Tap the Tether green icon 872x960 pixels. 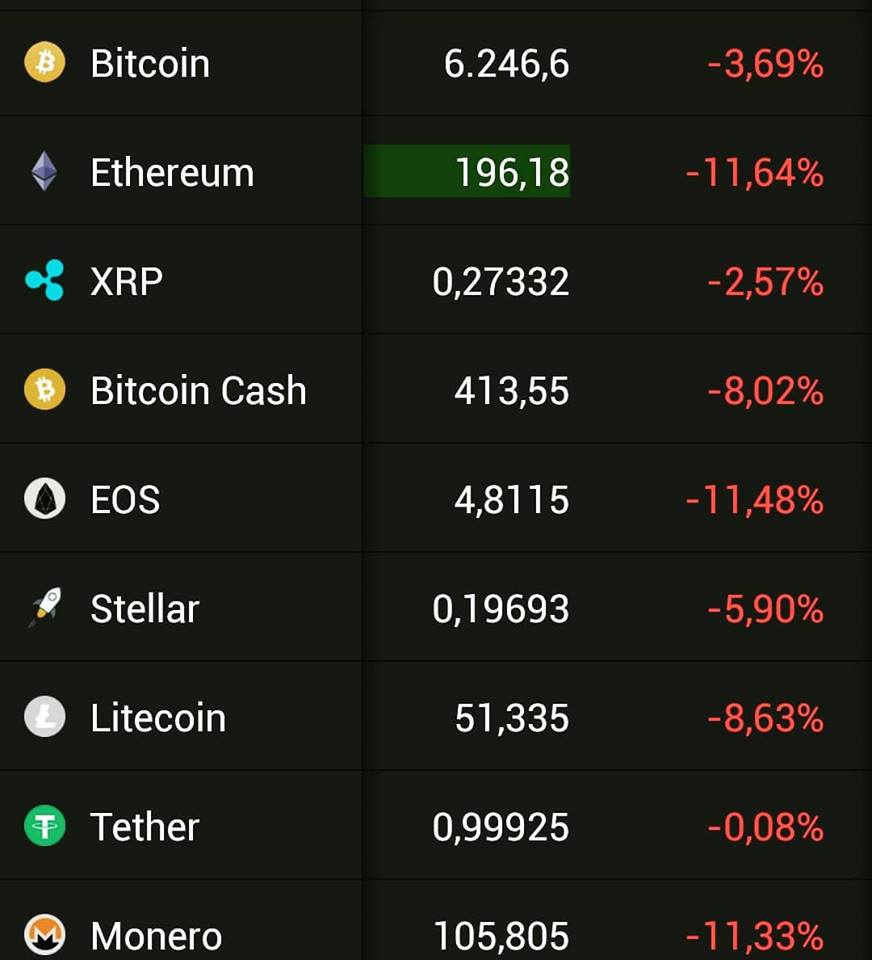[x=45, y=826]
